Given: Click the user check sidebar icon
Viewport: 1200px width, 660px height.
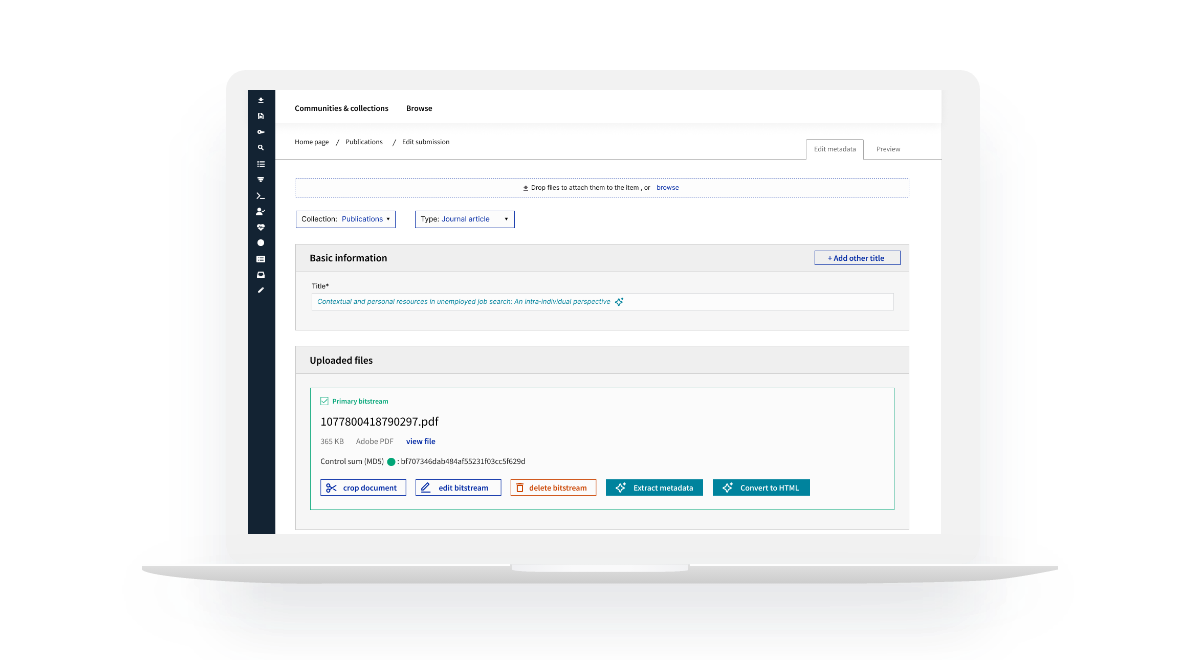Looking at the screenshot, I should tap(261, 211).
